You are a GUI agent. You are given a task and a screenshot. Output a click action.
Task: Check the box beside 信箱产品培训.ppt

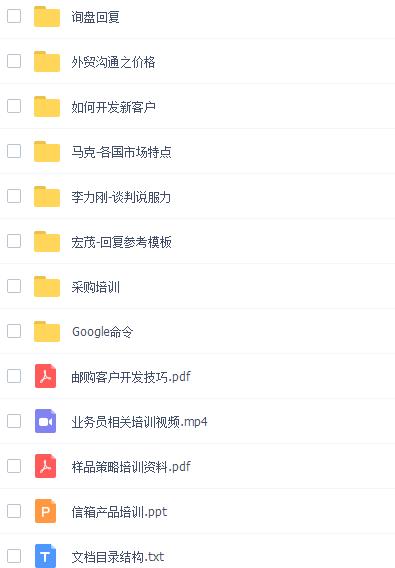[x=14, y=511]
